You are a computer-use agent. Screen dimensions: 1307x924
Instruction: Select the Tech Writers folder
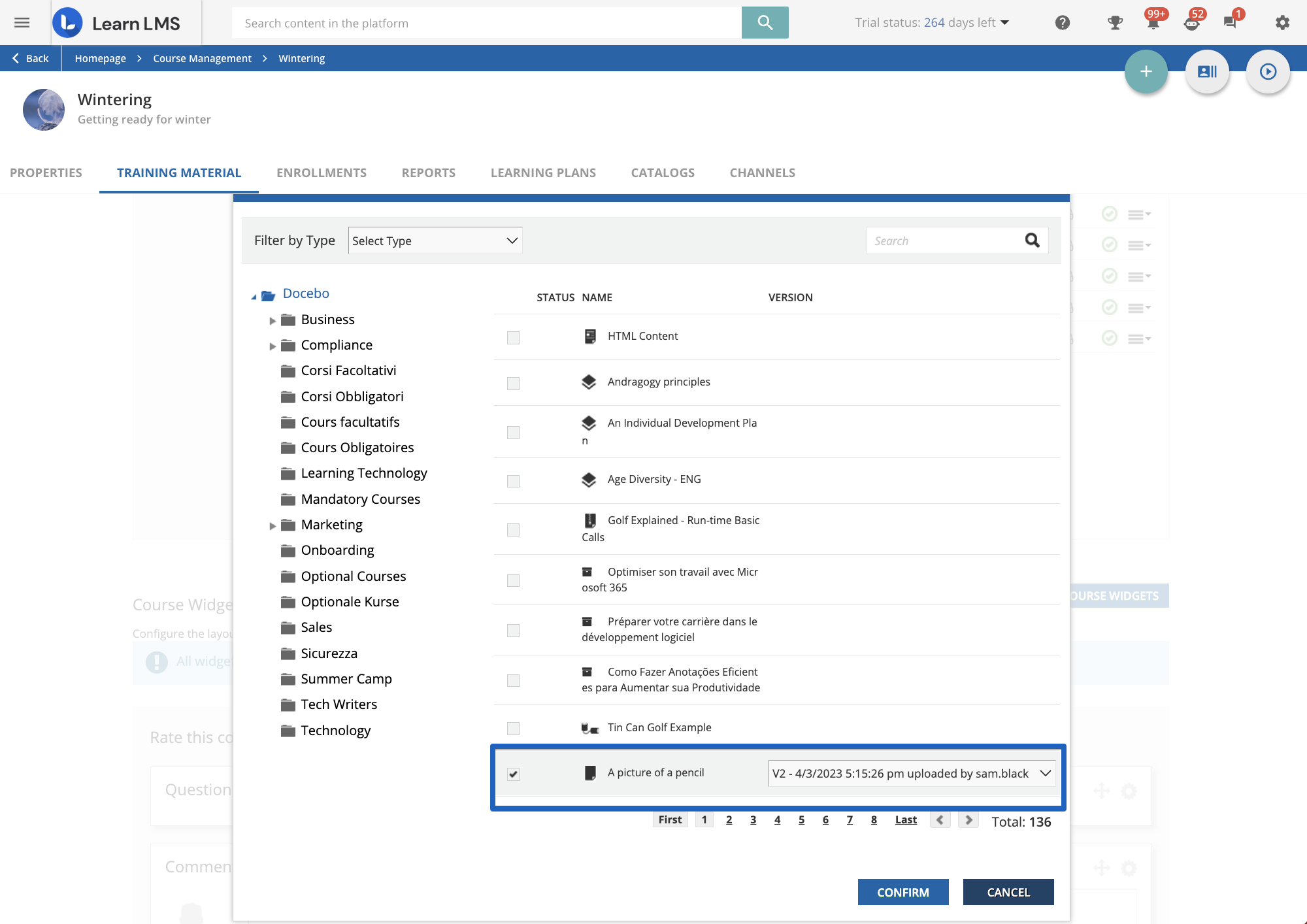coord(339,704)
